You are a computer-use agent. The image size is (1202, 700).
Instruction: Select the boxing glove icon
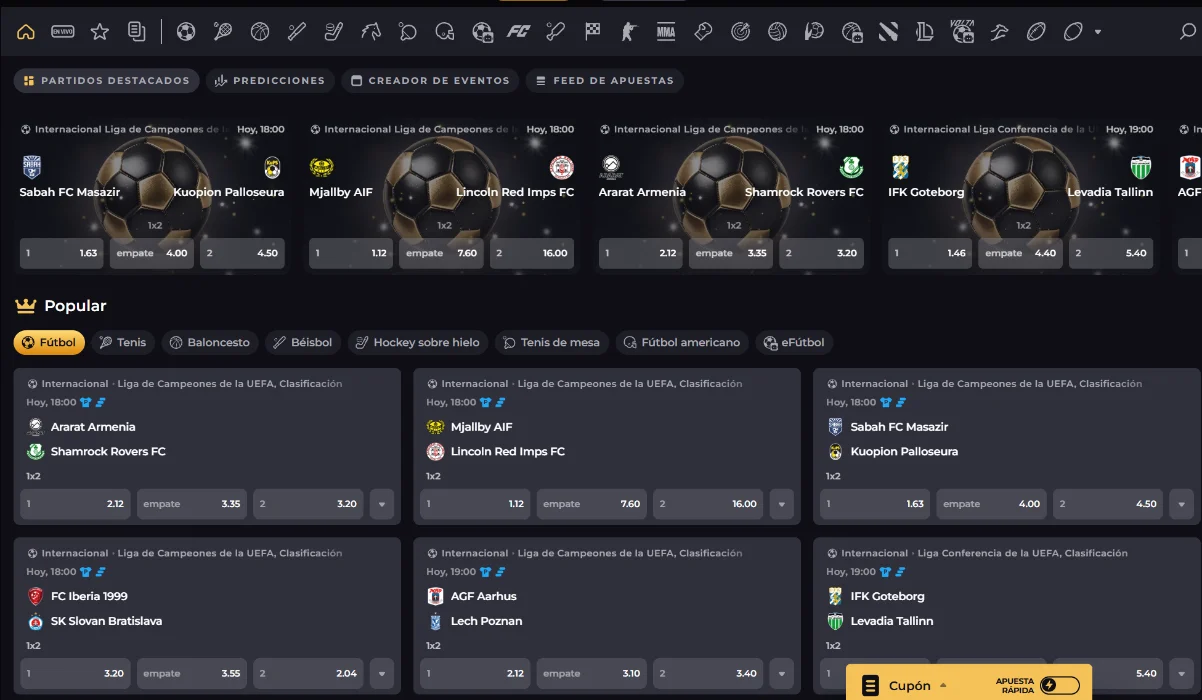pyautogui.click(x=703, y=32)
